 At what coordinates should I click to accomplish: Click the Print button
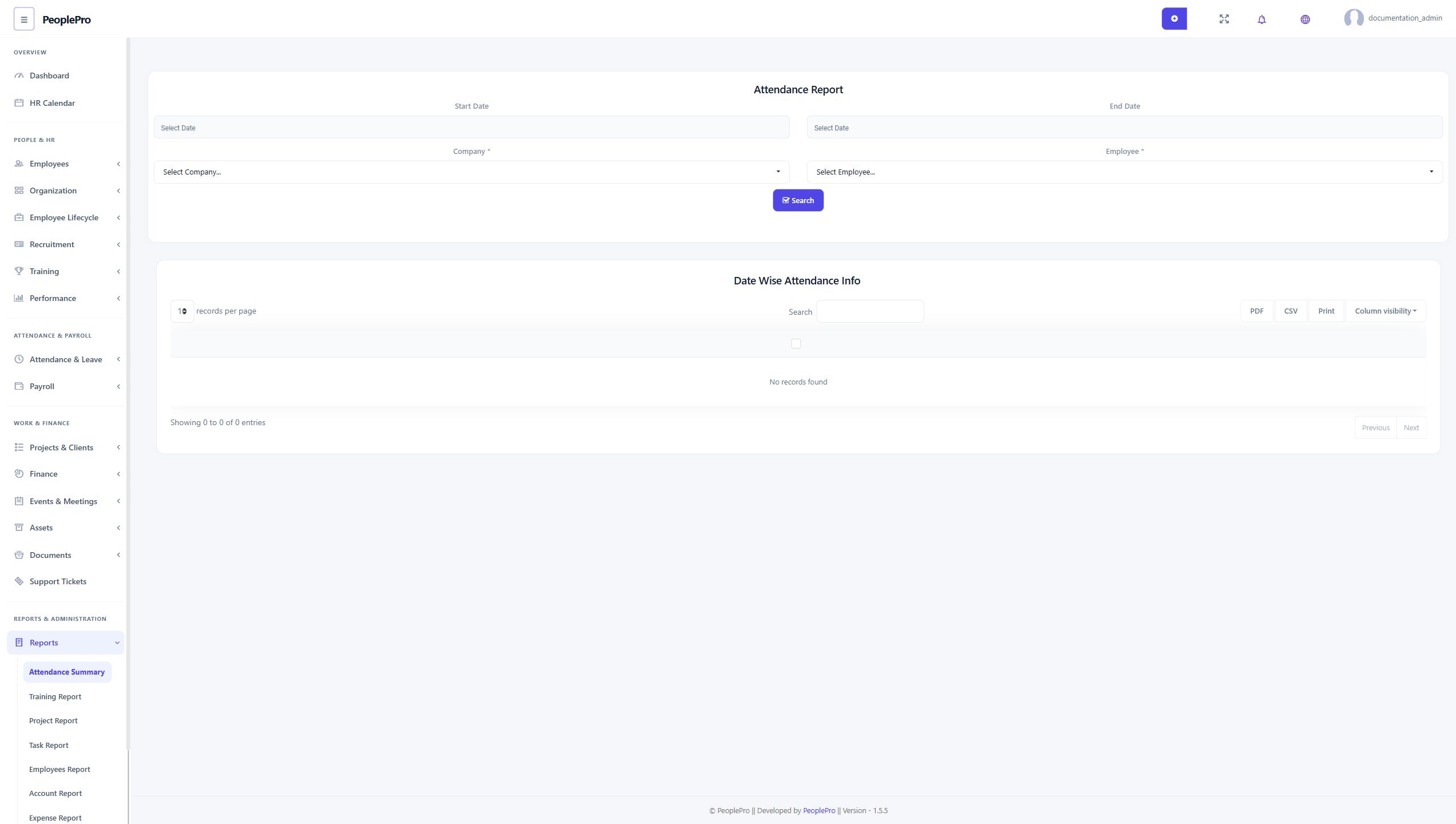coord(1326,311)
